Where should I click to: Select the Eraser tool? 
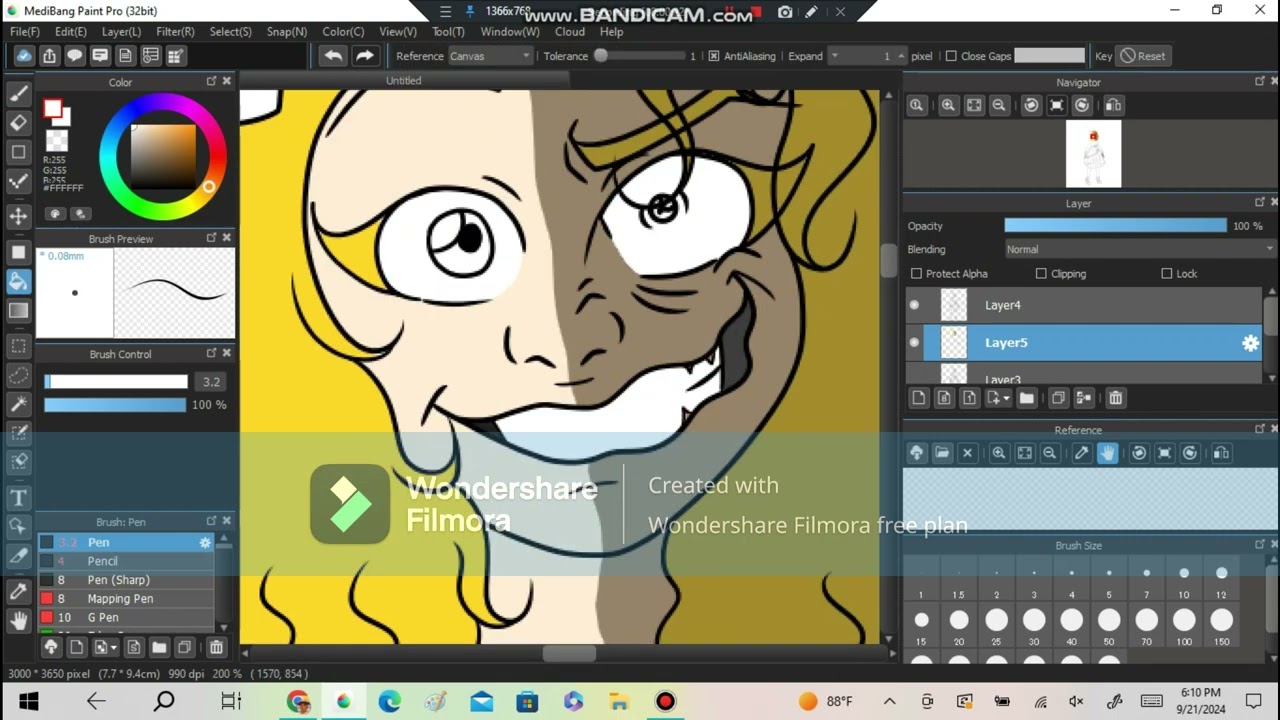click(x=18, y=123)
